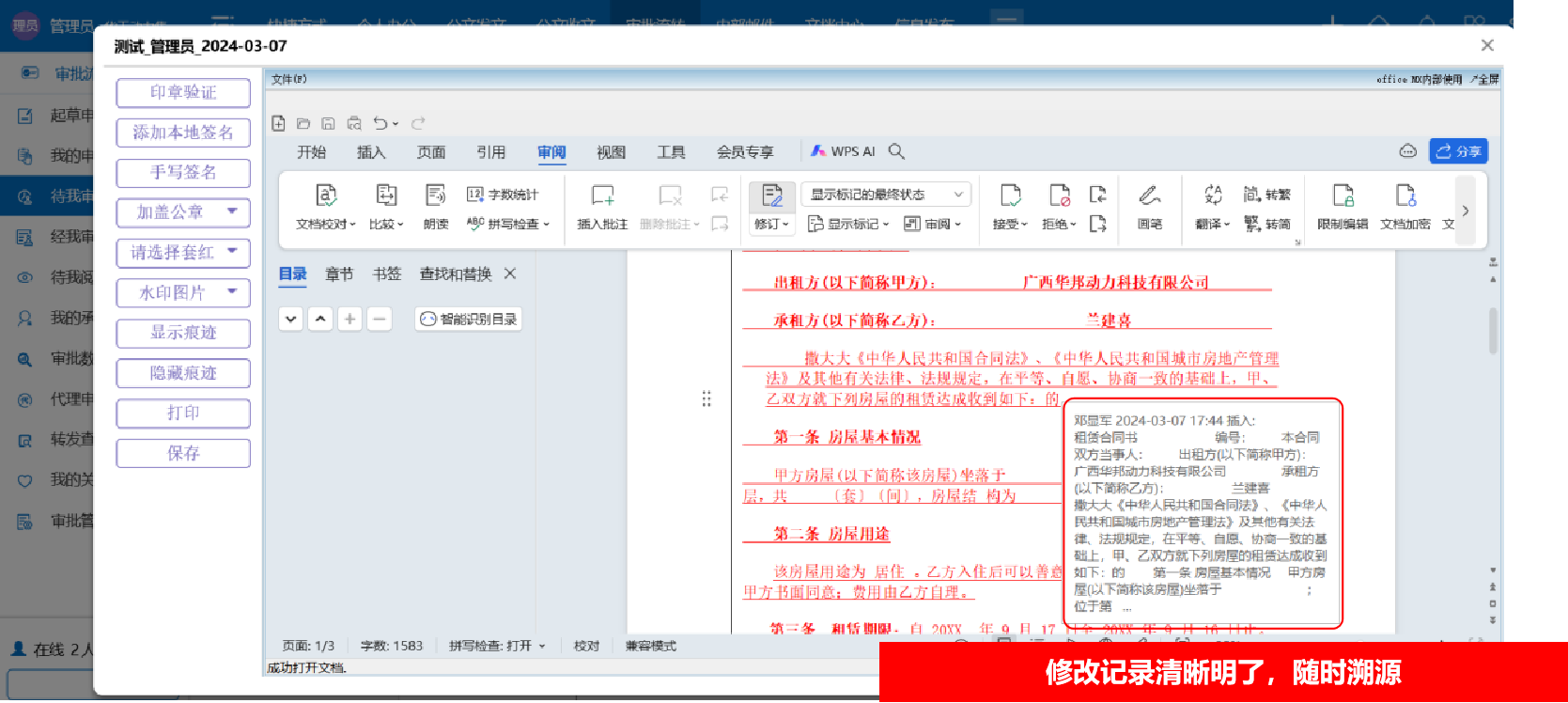Viewport: 1568px width, 703px height.
Task: Click the search magnifier icon beside WPS AI
Action: (x=896, y=151)
